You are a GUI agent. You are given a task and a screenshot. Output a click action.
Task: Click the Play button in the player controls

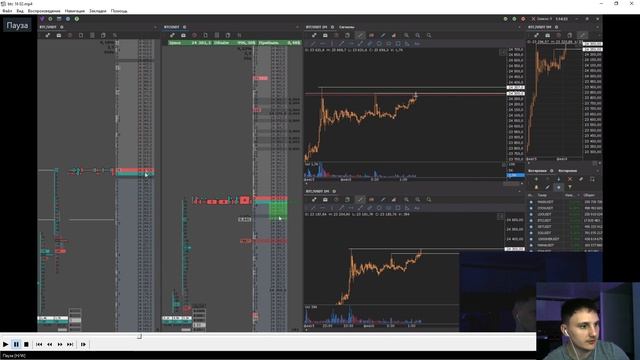point(5,344)
